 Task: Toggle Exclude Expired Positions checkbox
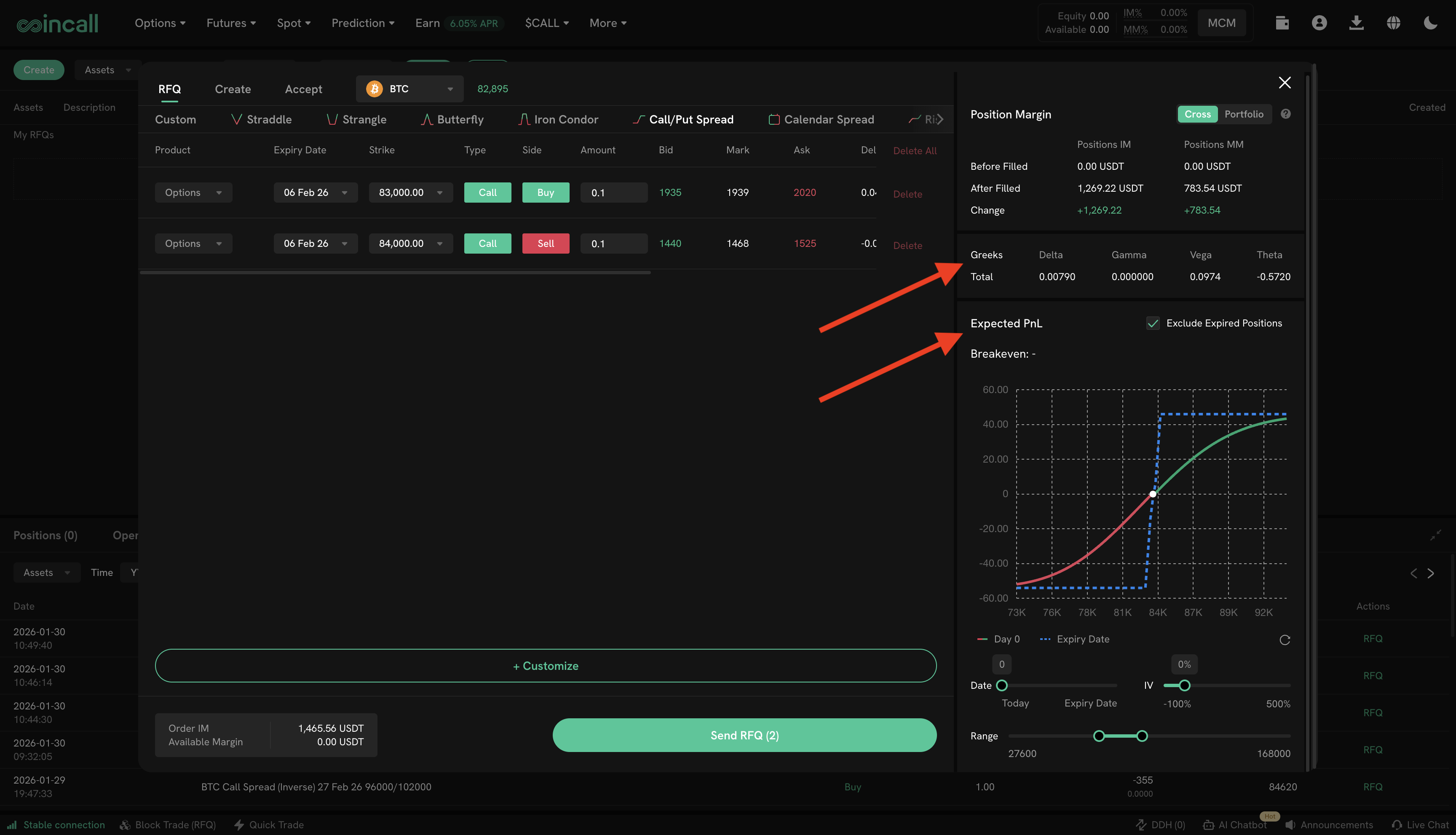[x=1153, y=324]
